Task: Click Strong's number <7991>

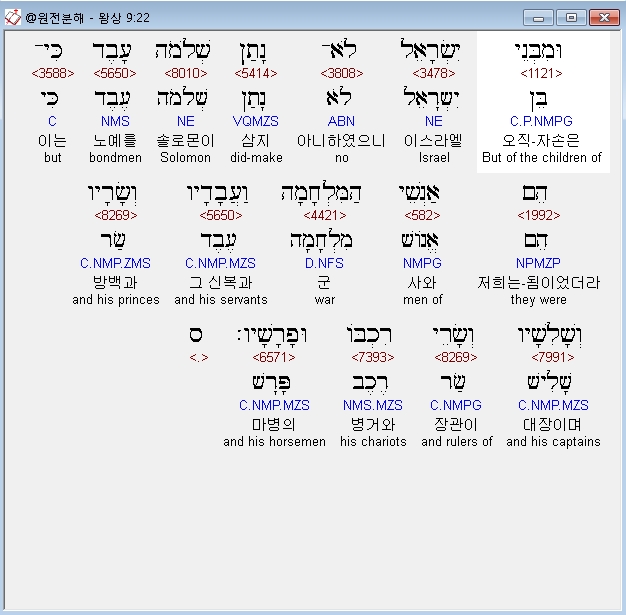Action: pyautogui.click(x=553, y=357)
